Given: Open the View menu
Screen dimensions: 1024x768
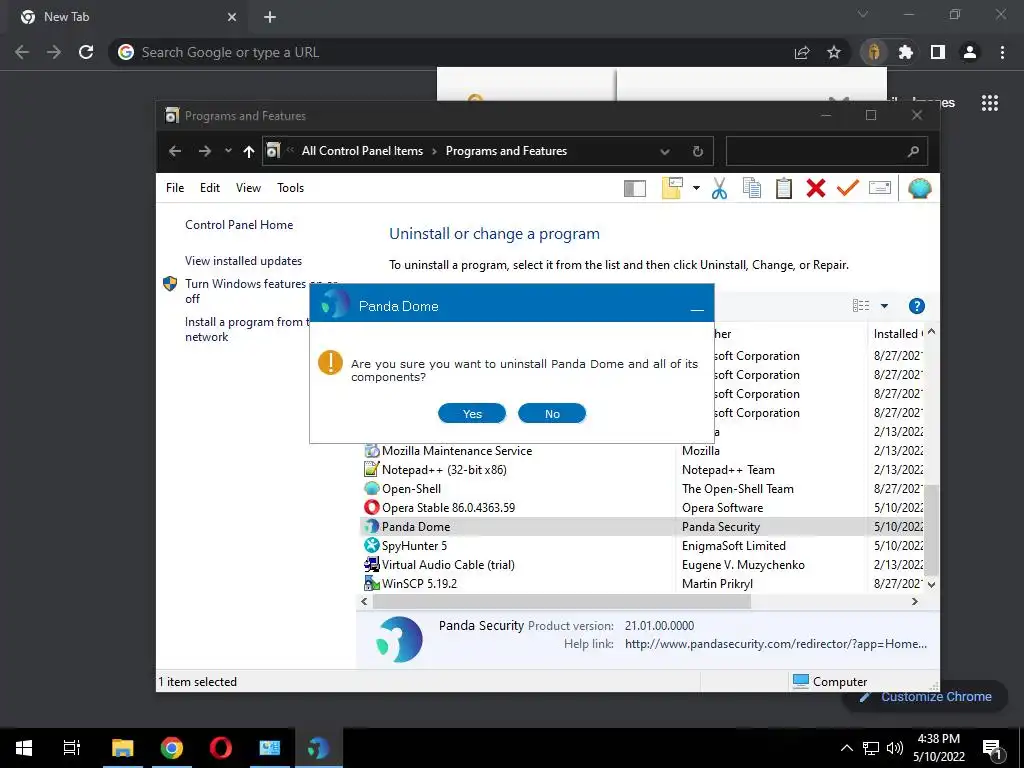Looking at the screenshot, I should pos(248,187).
